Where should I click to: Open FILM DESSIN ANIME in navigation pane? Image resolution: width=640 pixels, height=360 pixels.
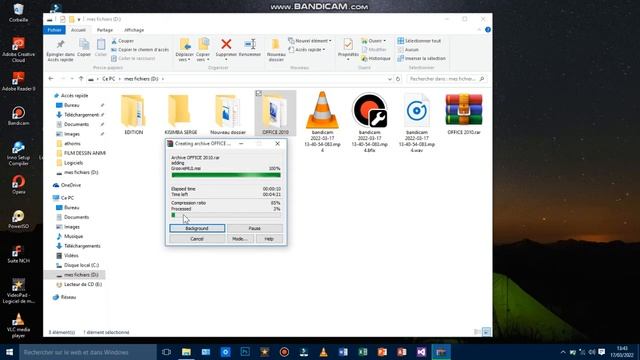84,153
